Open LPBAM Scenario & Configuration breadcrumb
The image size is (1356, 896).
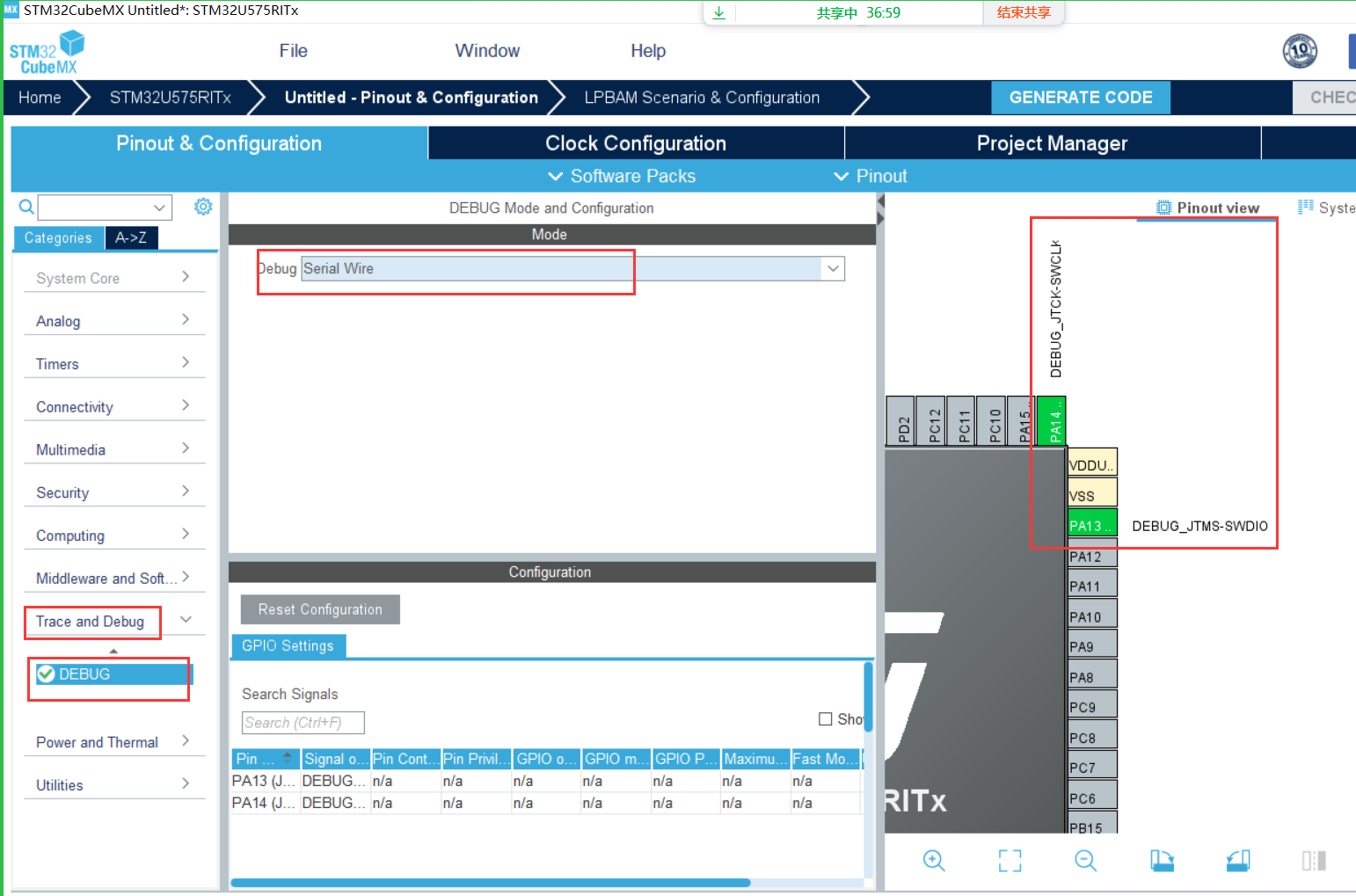[702, 98]
